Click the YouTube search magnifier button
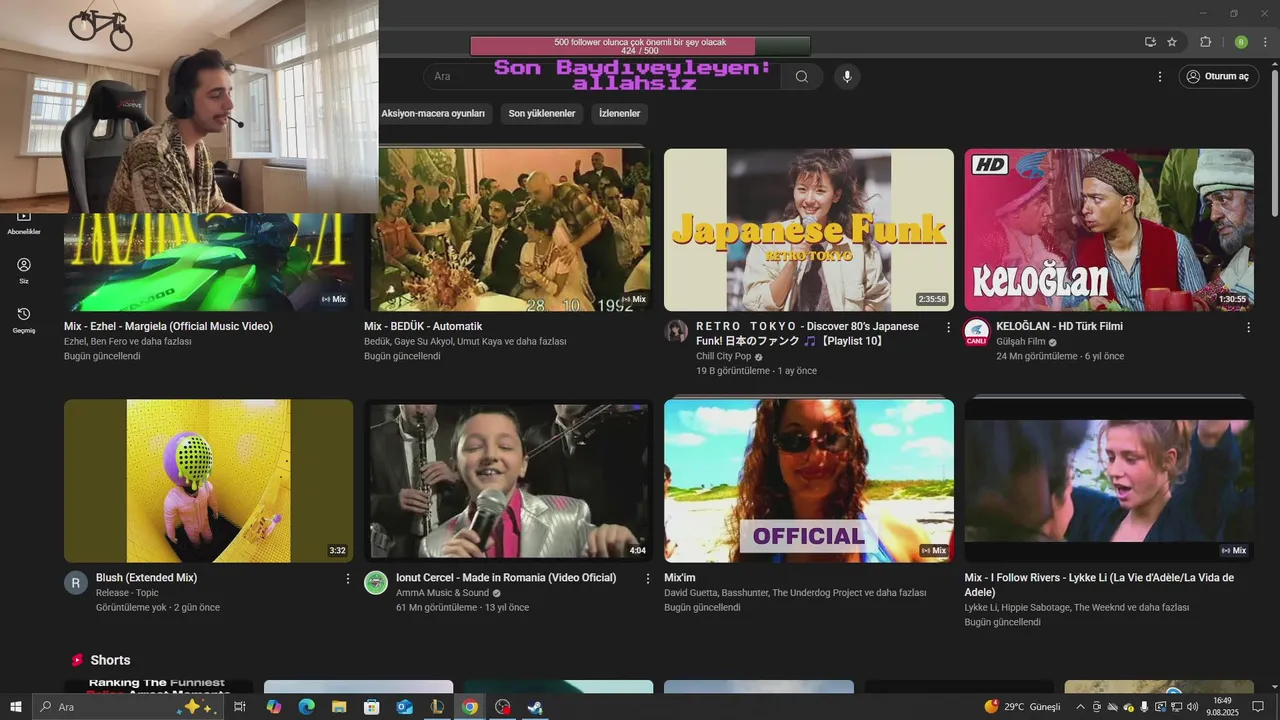 [x=801, y=77]
